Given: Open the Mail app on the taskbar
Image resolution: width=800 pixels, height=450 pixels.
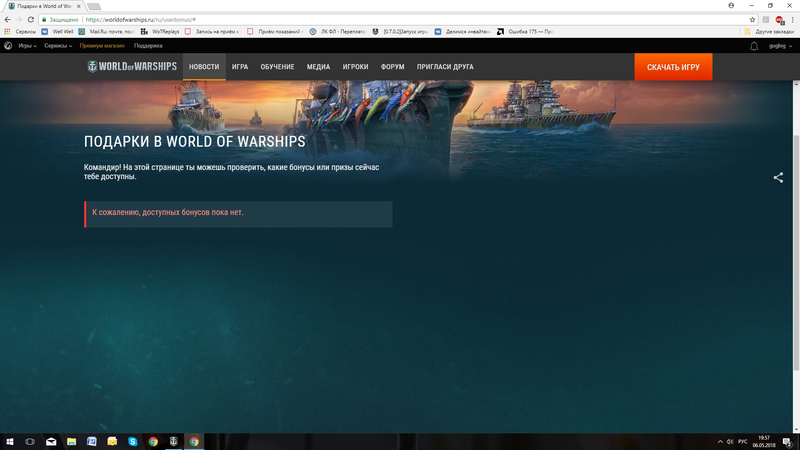Looking at the screenshot, I should pos(51,441).
